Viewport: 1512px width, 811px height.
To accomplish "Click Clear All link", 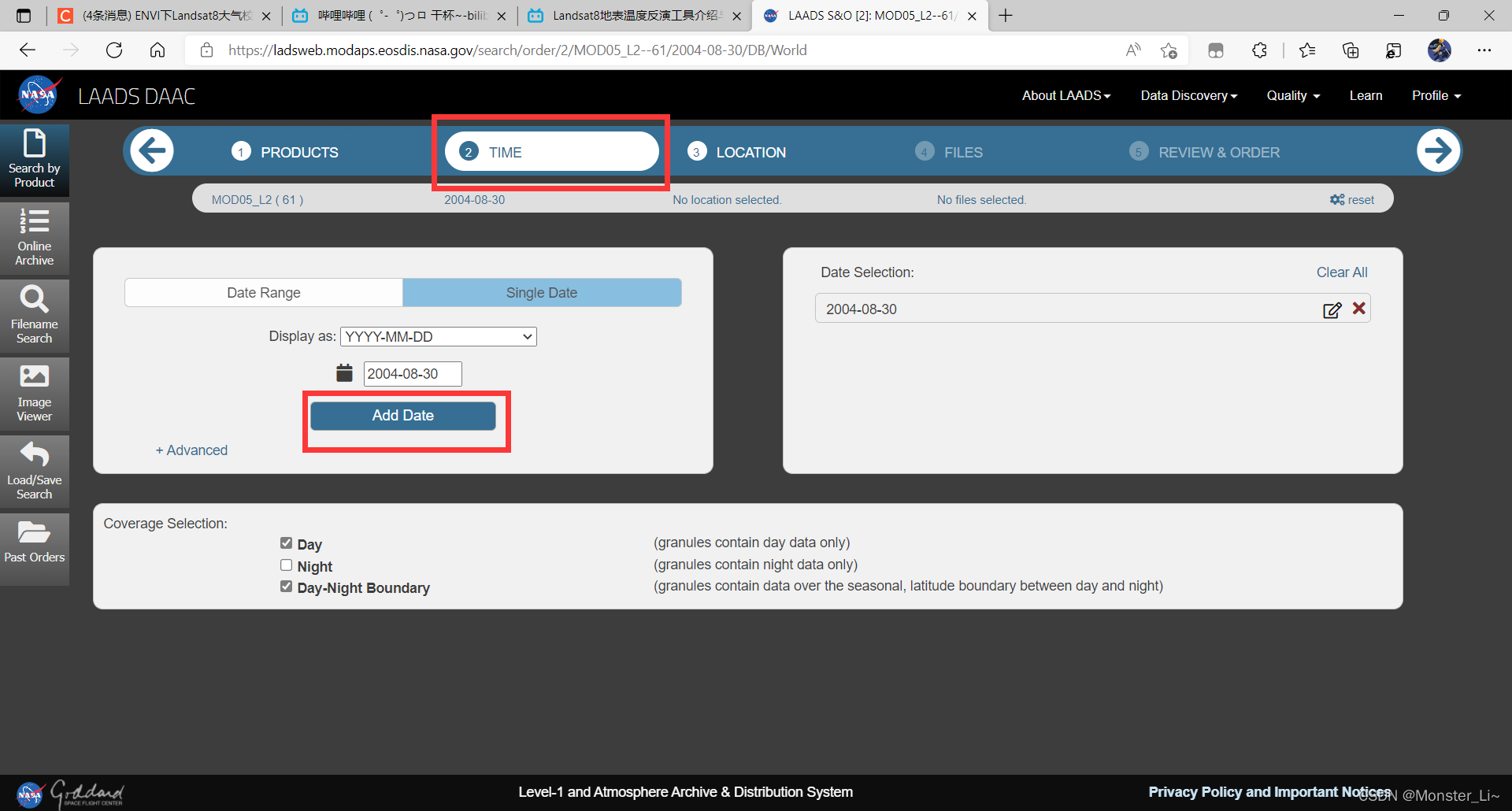I will (1342, 272).
